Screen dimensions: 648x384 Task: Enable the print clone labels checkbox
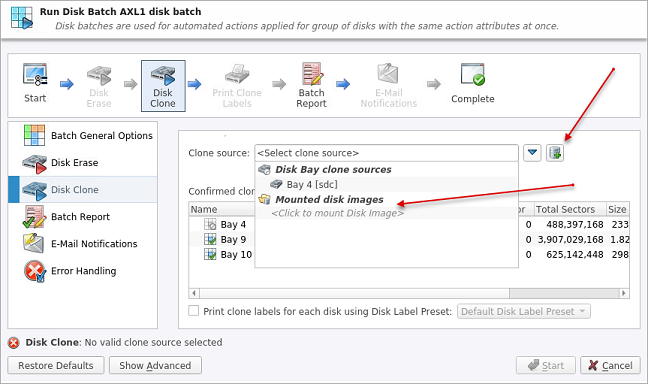tap(193, 311)
